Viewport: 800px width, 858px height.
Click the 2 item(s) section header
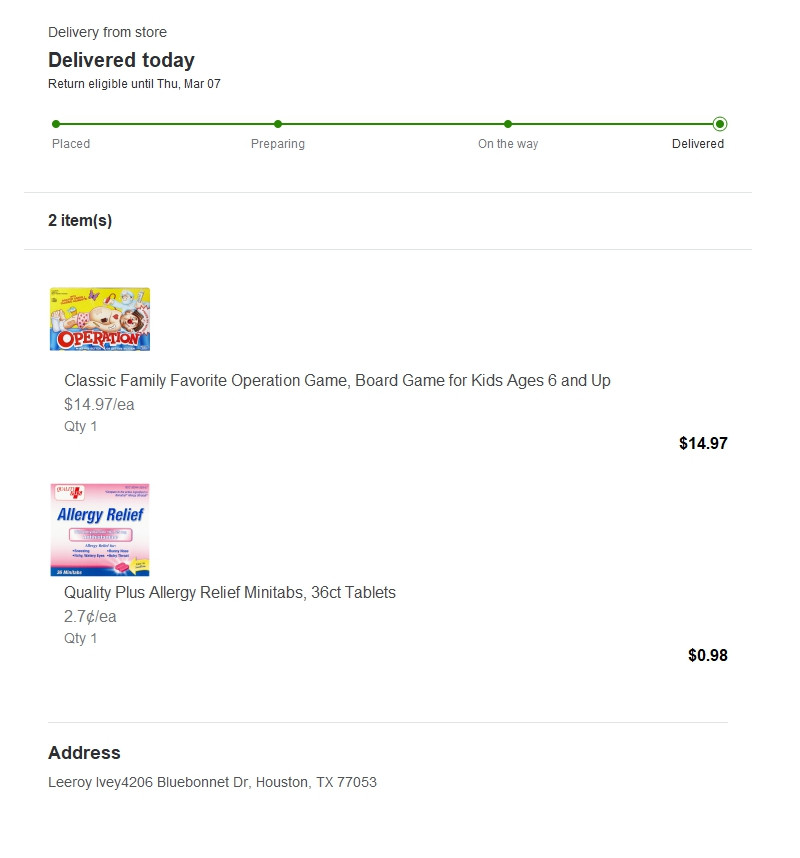coord(80,221)
